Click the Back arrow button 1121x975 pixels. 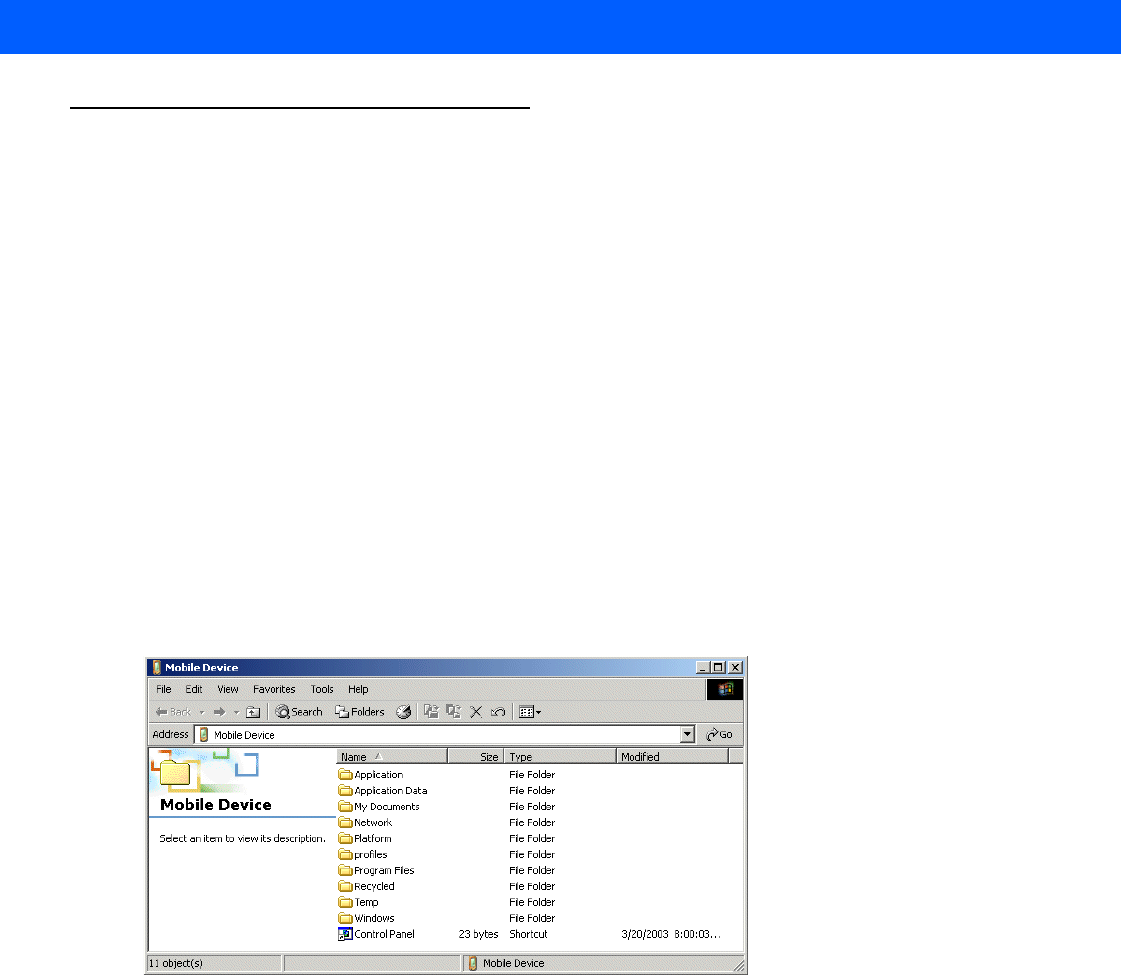173,712
